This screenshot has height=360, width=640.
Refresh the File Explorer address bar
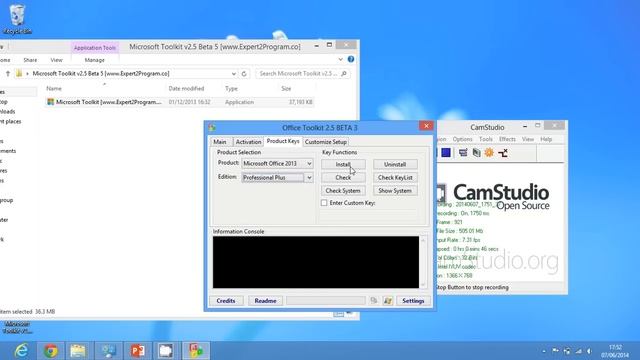pyautogui.click(x=244, y=74)
